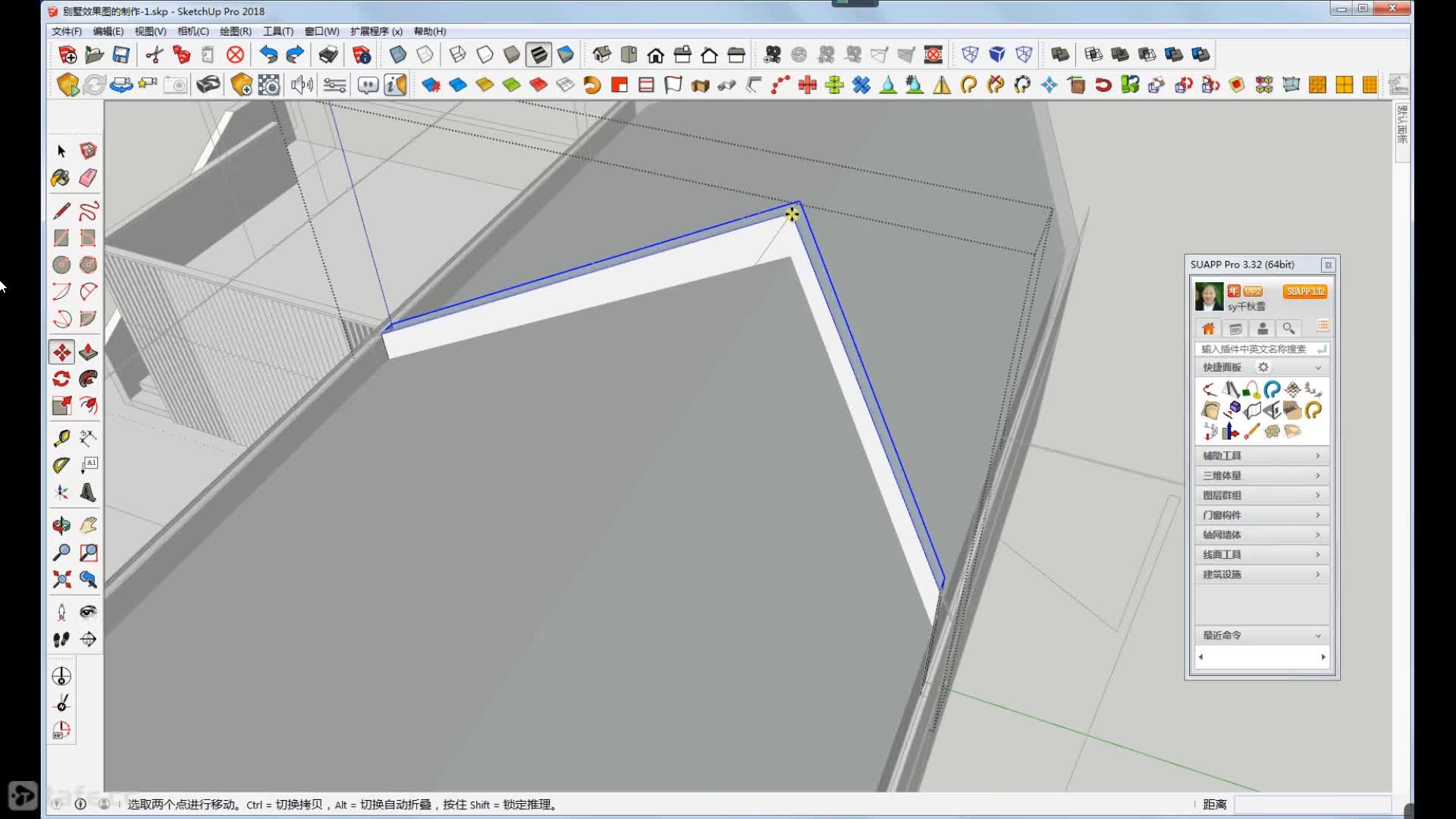Click the orange SUAPP 3.32 button
The width and height of the screenshot is (1456, 819).
click(1305, 291)
